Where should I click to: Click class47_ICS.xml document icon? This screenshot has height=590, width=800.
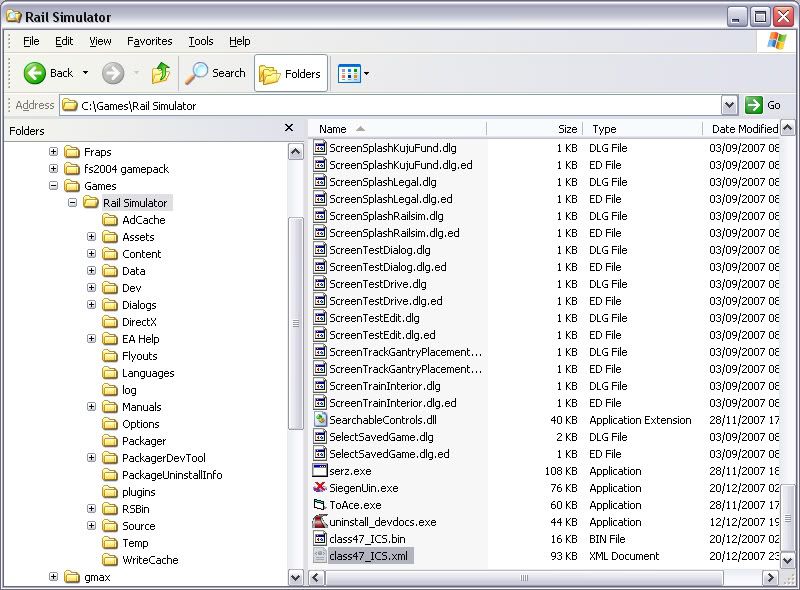tap(320, 556)
